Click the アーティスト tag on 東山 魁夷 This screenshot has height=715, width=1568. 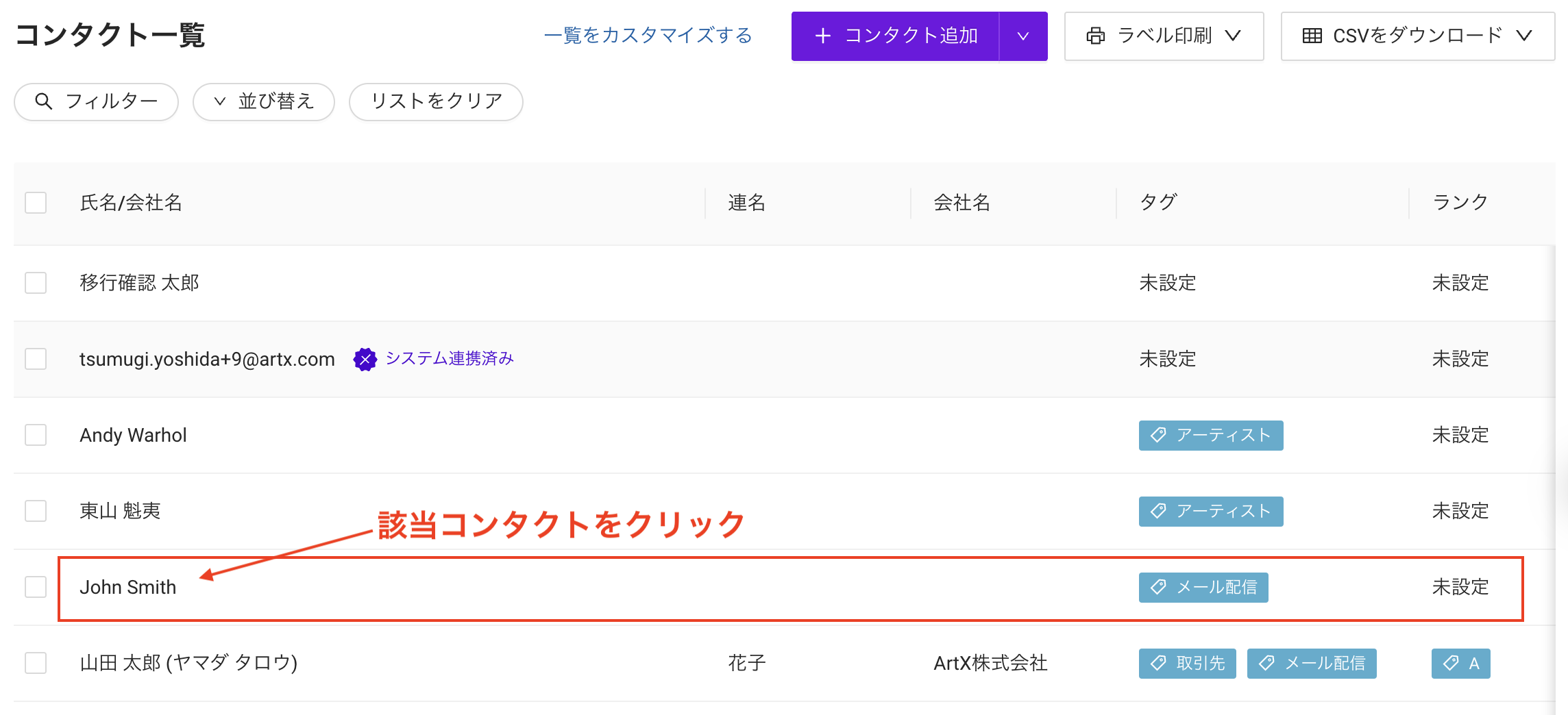pos(1211,512)
